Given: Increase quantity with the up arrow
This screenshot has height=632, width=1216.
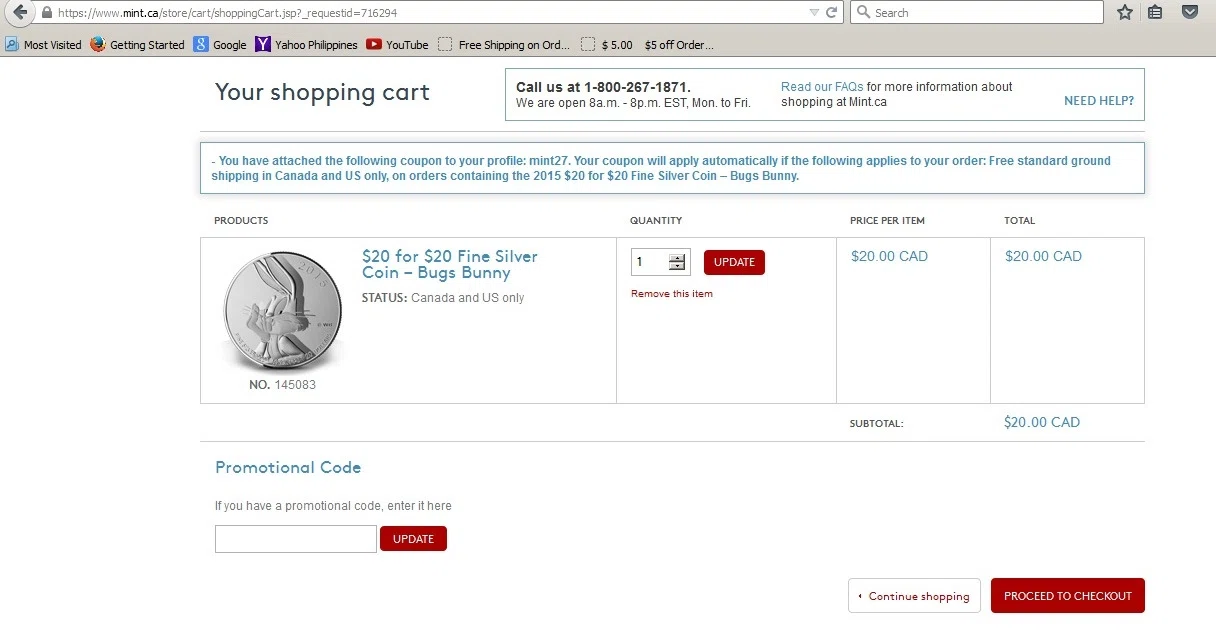Looking at the screenshot, I should [678, 257].
